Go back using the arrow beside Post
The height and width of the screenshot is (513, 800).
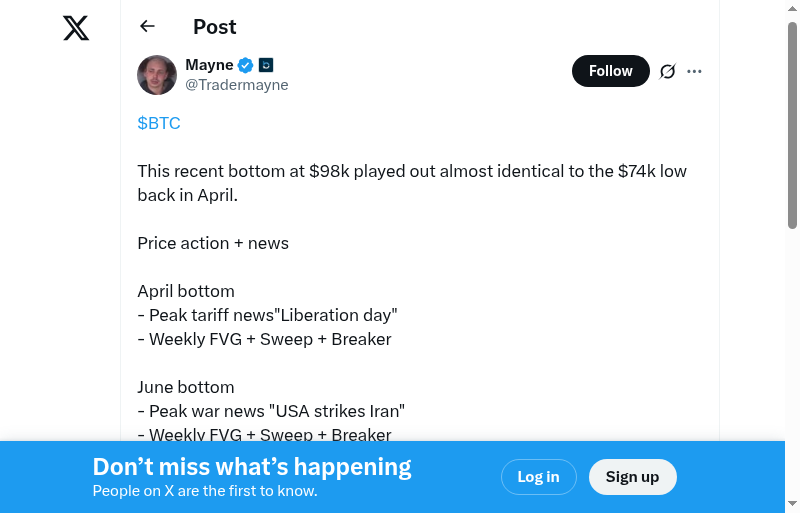point(148,27)
